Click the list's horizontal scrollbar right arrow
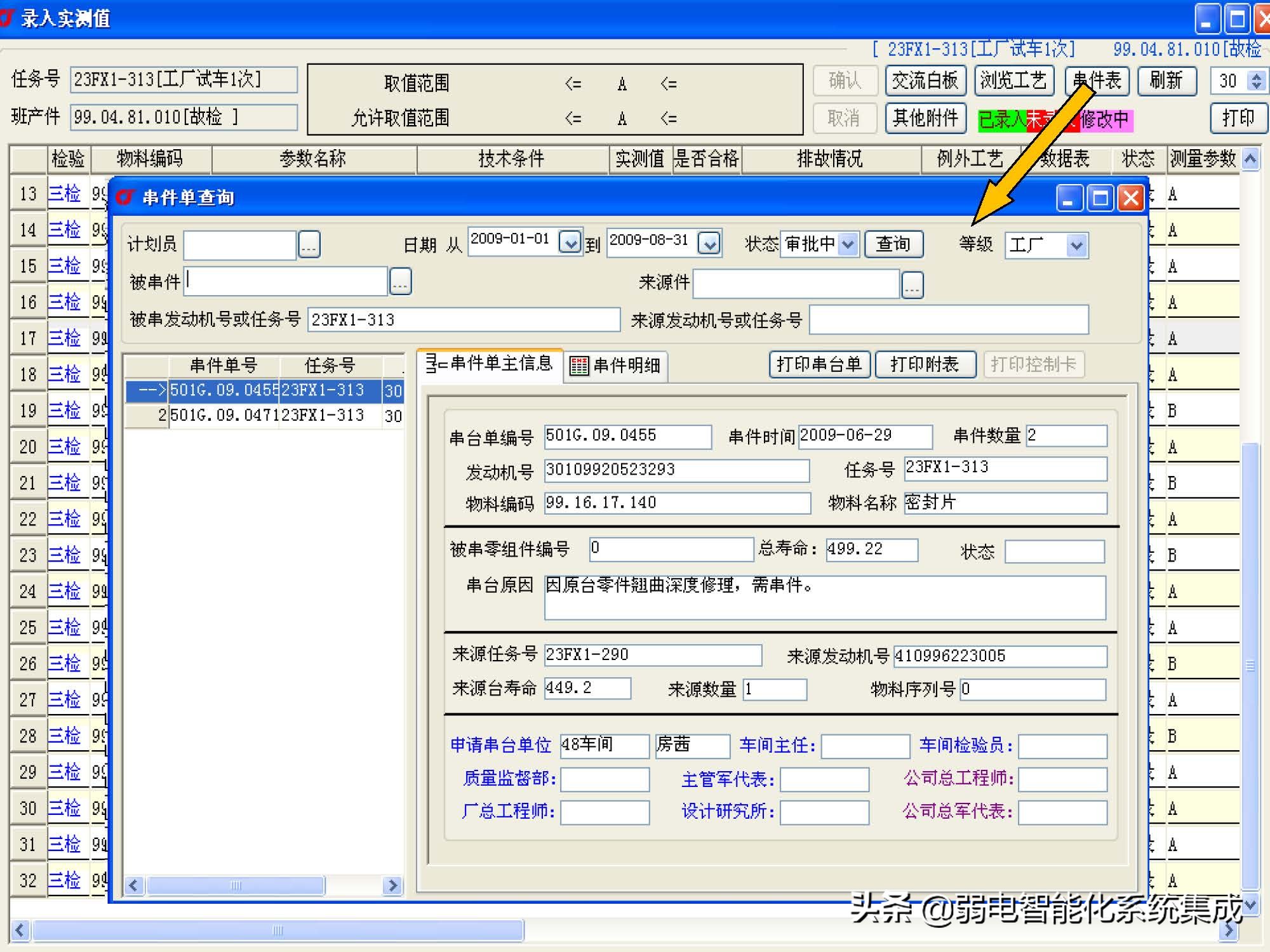The width and height of the screenshot is (1270, 952). pos(393,885)
